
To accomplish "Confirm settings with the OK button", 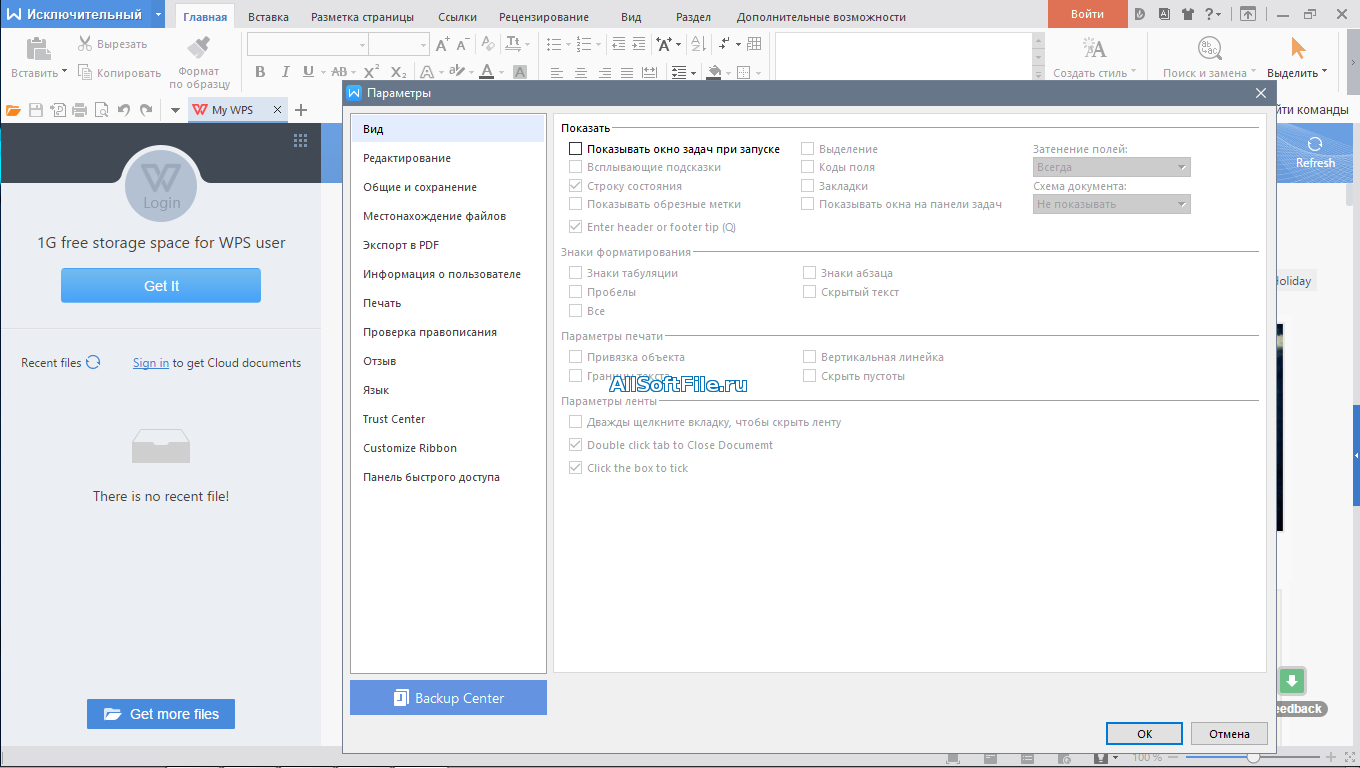I will point(1145,733).
